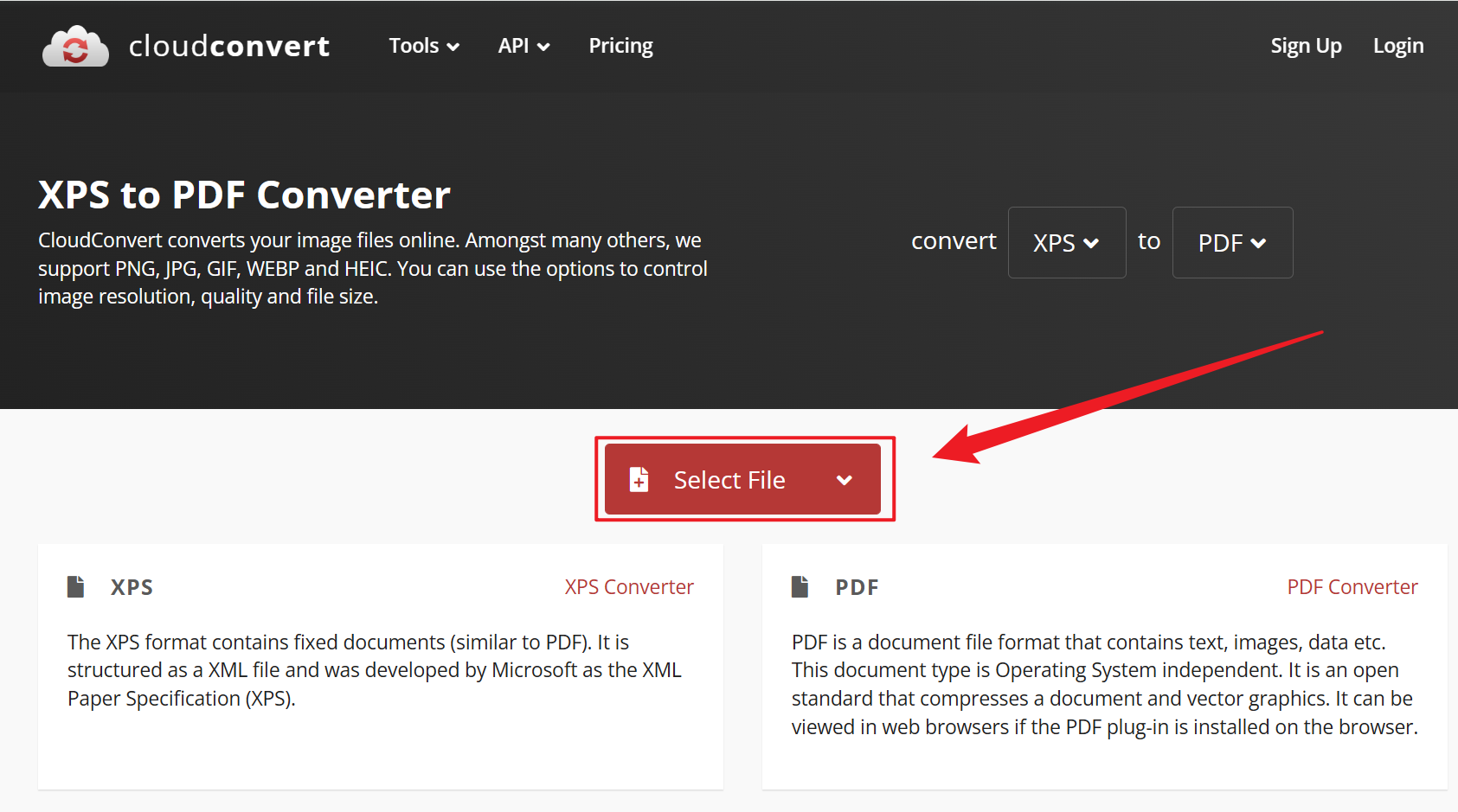Click the PDF card heading
1458x812 pixels.
pyautogui.click(x=857, y=587)
